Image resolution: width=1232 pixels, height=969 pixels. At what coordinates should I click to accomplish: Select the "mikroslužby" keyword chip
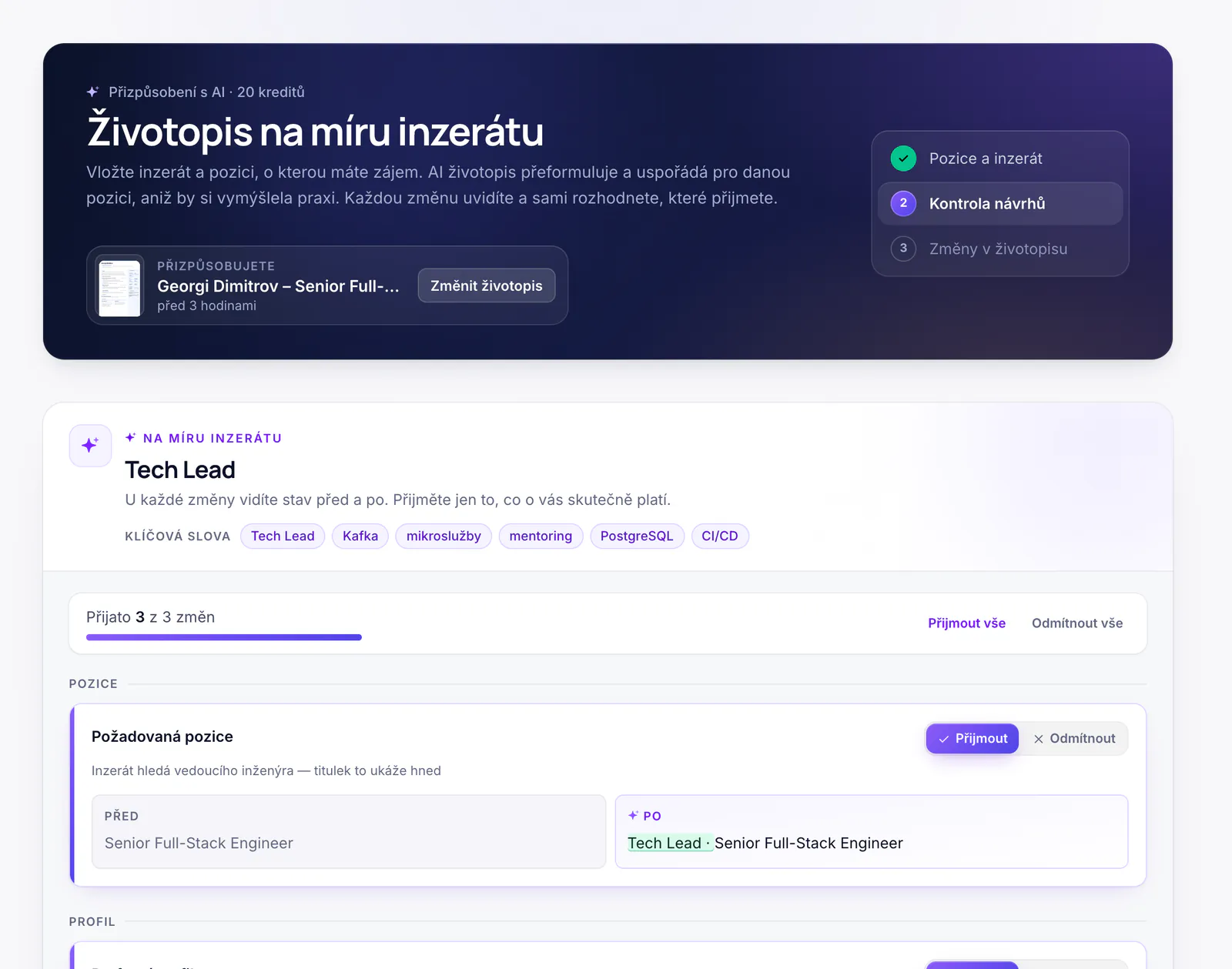click(x=444, y=536)
